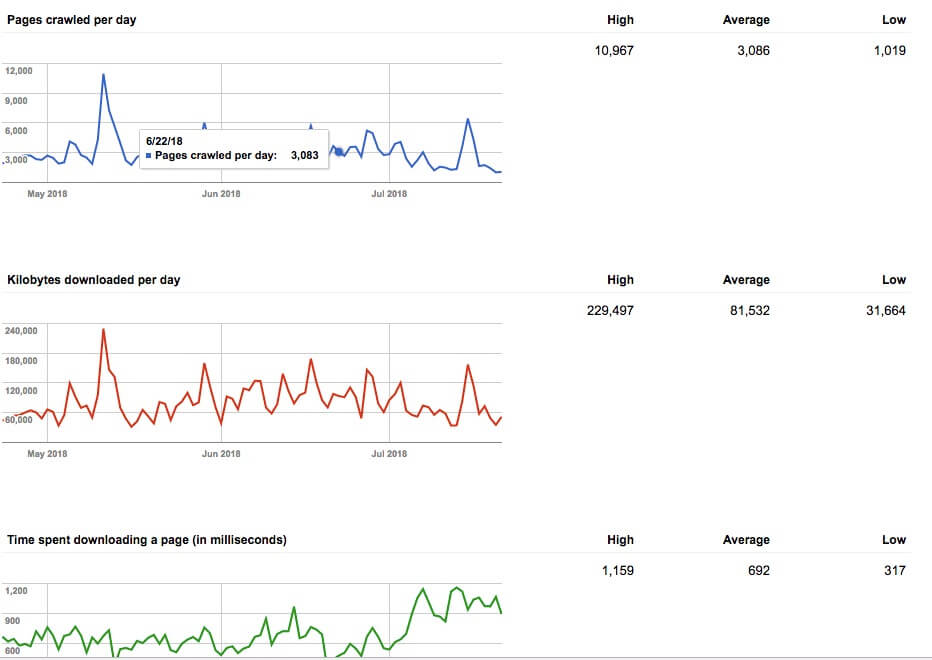Click 'May 2018' label under the red chart
This screenshot has height=660, width=932.
47,453
